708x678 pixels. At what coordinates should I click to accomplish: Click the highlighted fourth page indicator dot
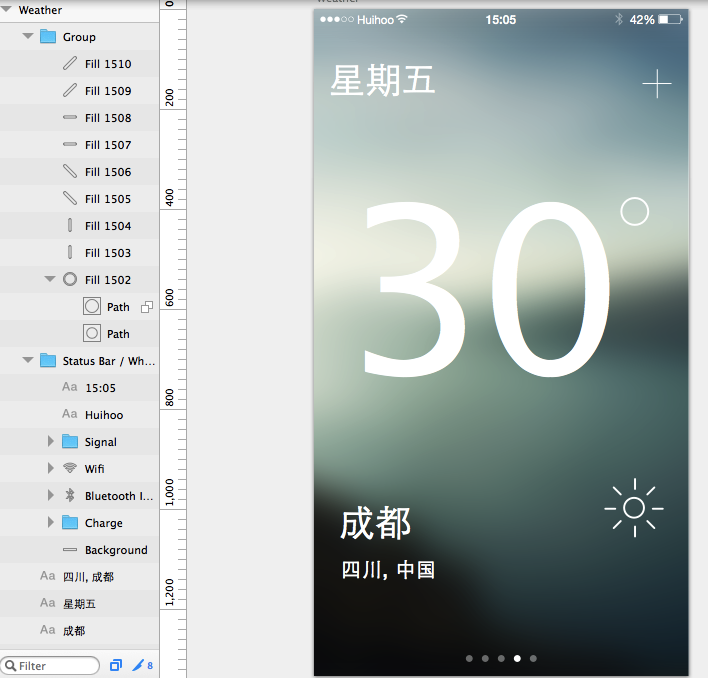pos(517,658)
